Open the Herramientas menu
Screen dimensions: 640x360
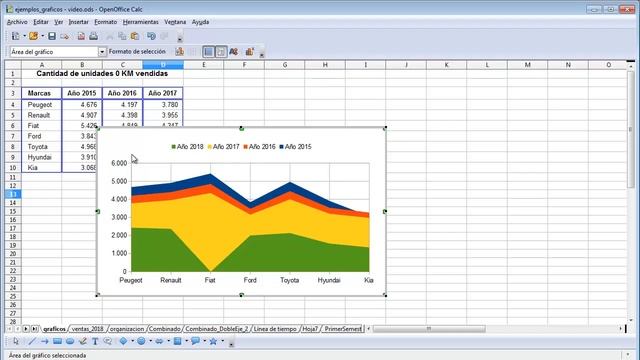(x=140, y=22)
